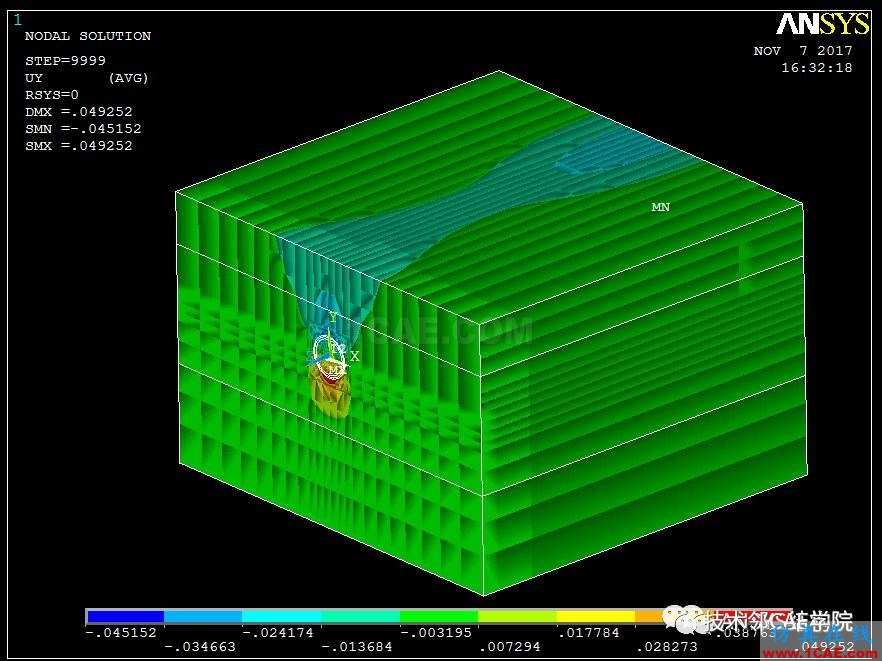The width and height of the screenshot is (882, 661).
Task: Click the (AVG) label
Action: pyautogui.click(x=128, y=78)
